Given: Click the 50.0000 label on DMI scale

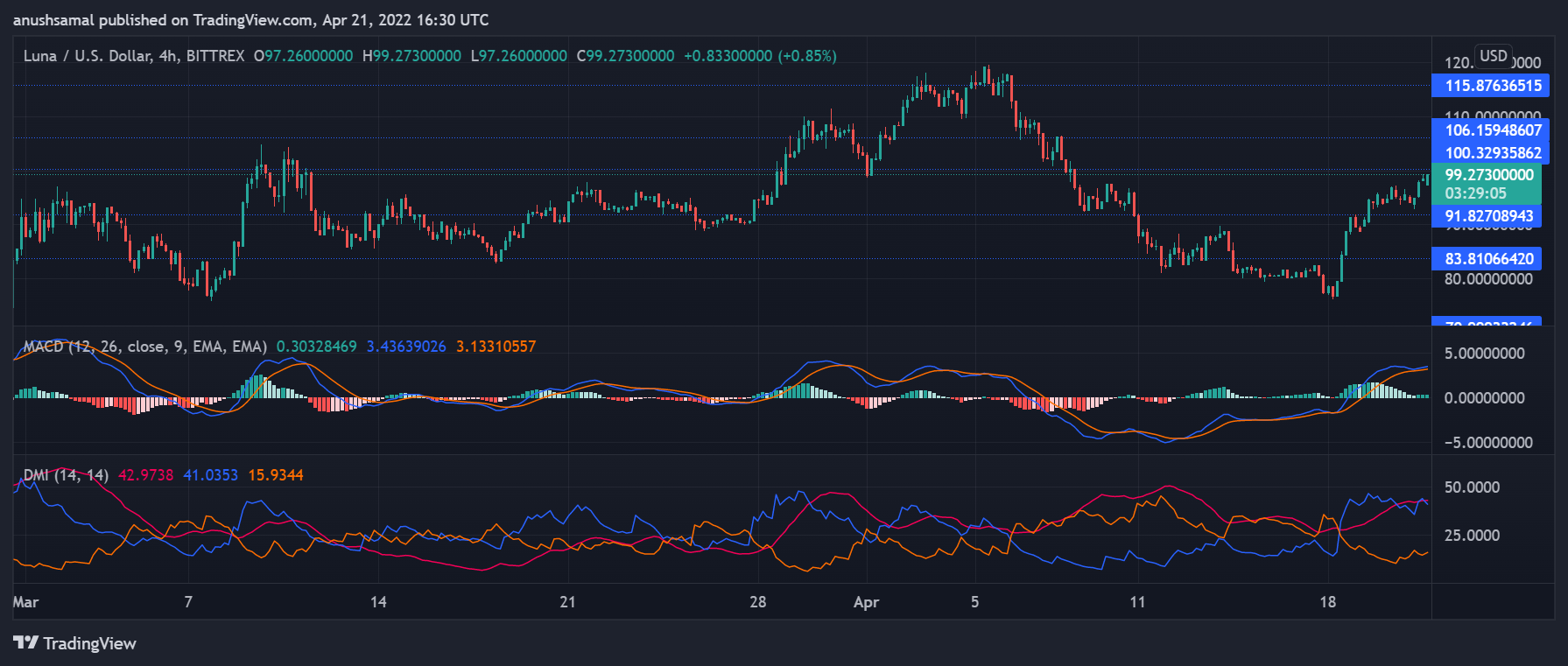Looking at the screenshot, I should pyautogui.click(x=1471, y=487).
